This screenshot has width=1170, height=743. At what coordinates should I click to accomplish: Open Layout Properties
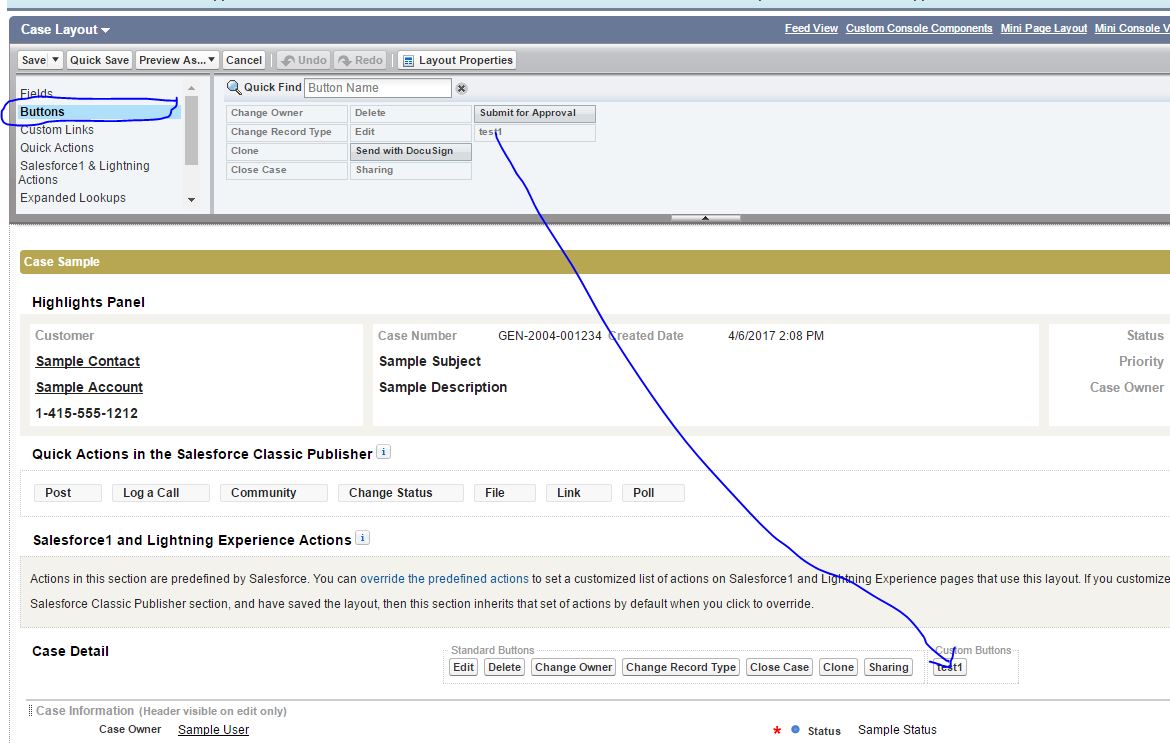point(457,60)
